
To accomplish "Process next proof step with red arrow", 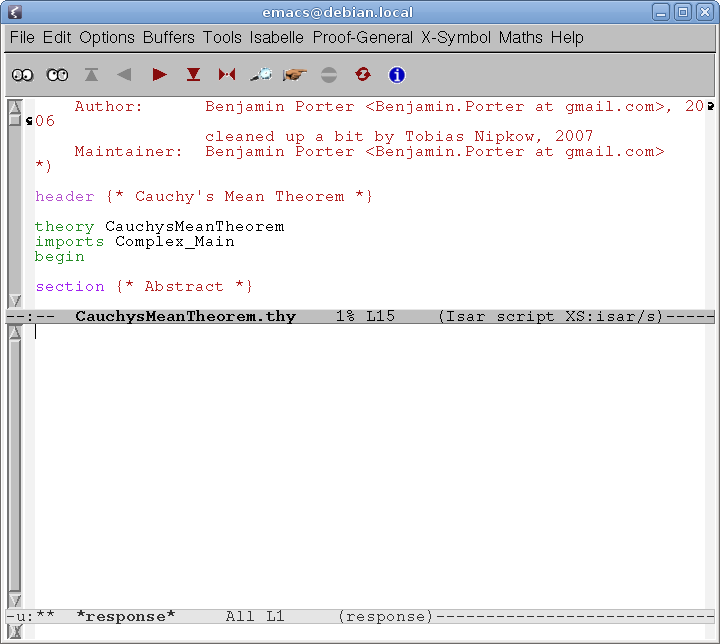I will click(x=159, y=75).
